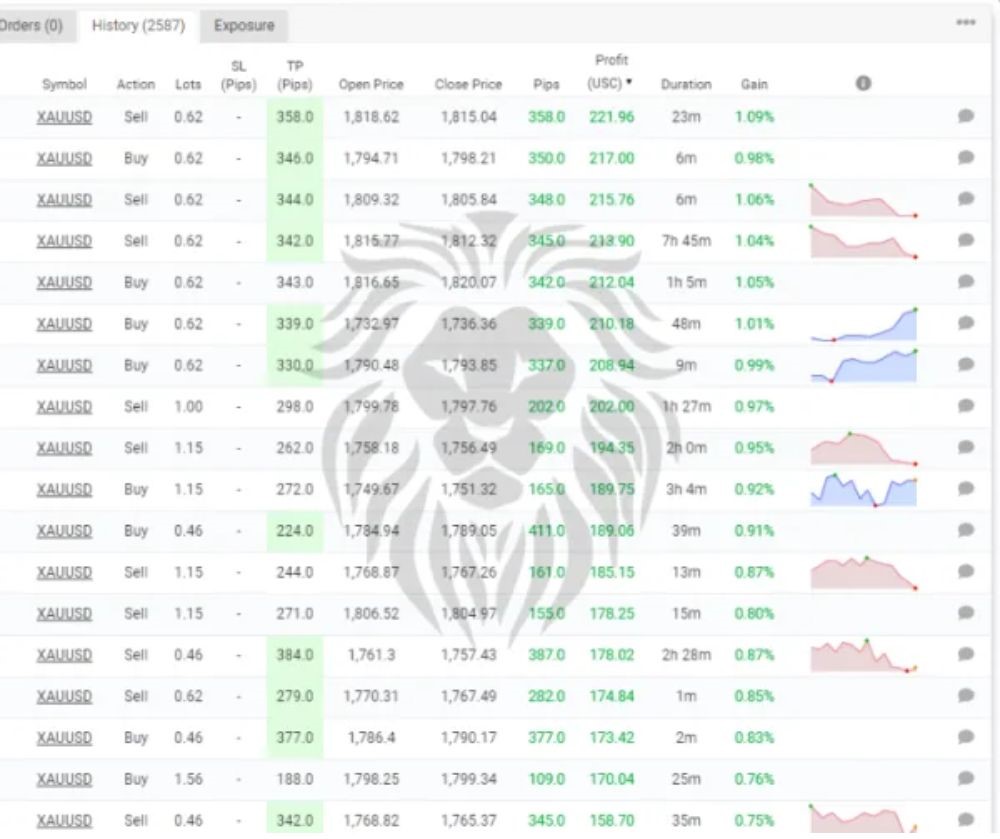Image resolution: width=1000 pixels, height=839 pixels.
Task: Open the comment icon for the 212.04 profit row
Action: click(x=966, y=282)
